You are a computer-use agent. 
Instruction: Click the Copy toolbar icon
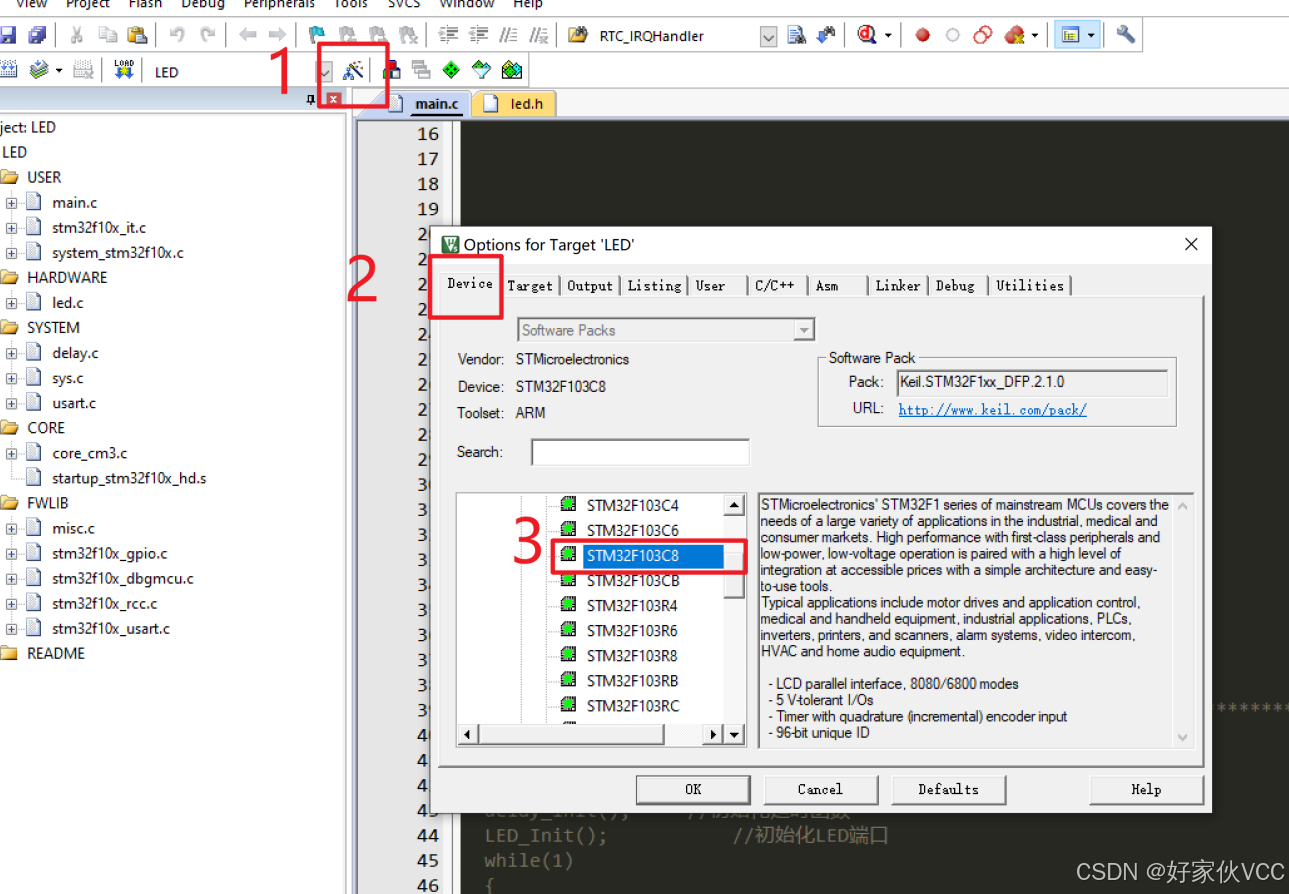[107, 35]
